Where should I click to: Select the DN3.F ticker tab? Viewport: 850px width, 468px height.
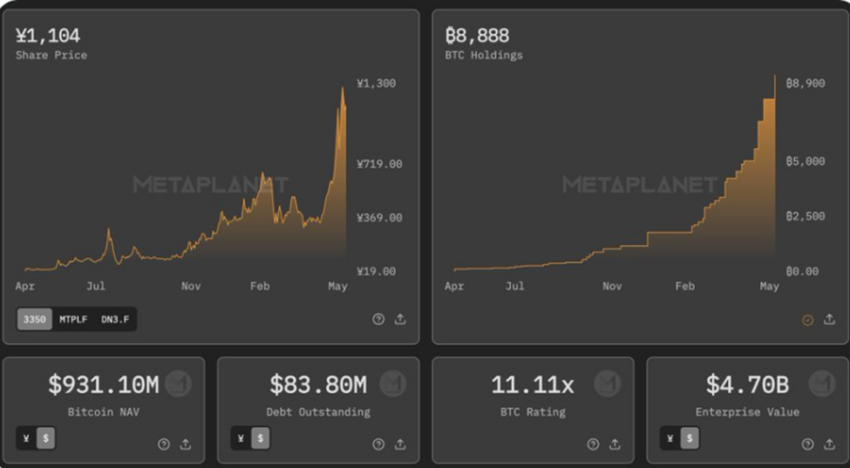point(116,320)
